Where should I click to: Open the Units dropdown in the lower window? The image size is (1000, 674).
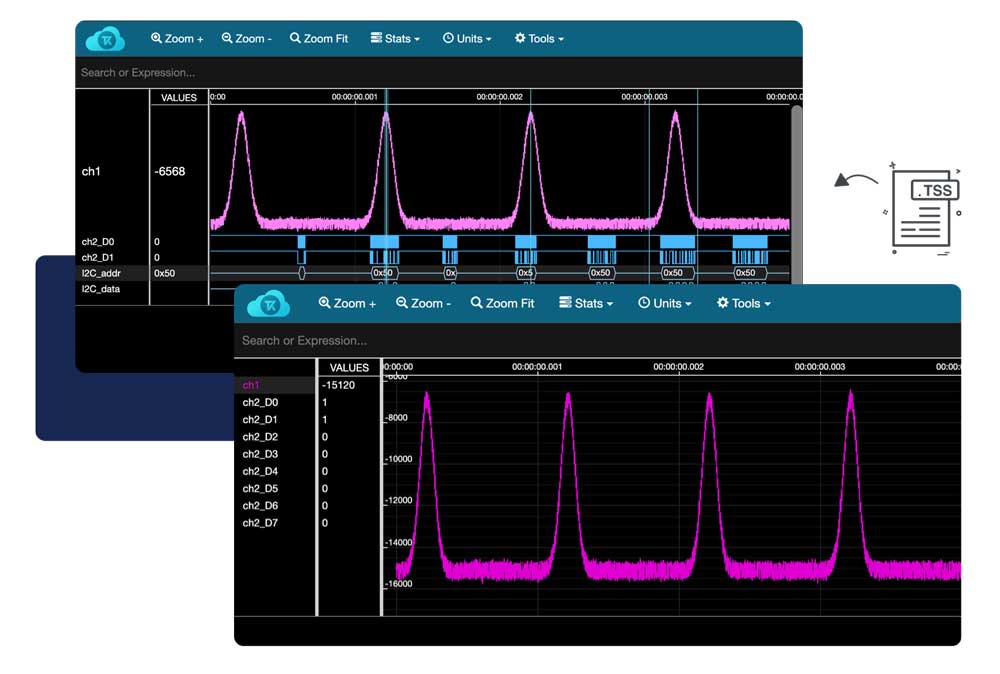[664, 303]
